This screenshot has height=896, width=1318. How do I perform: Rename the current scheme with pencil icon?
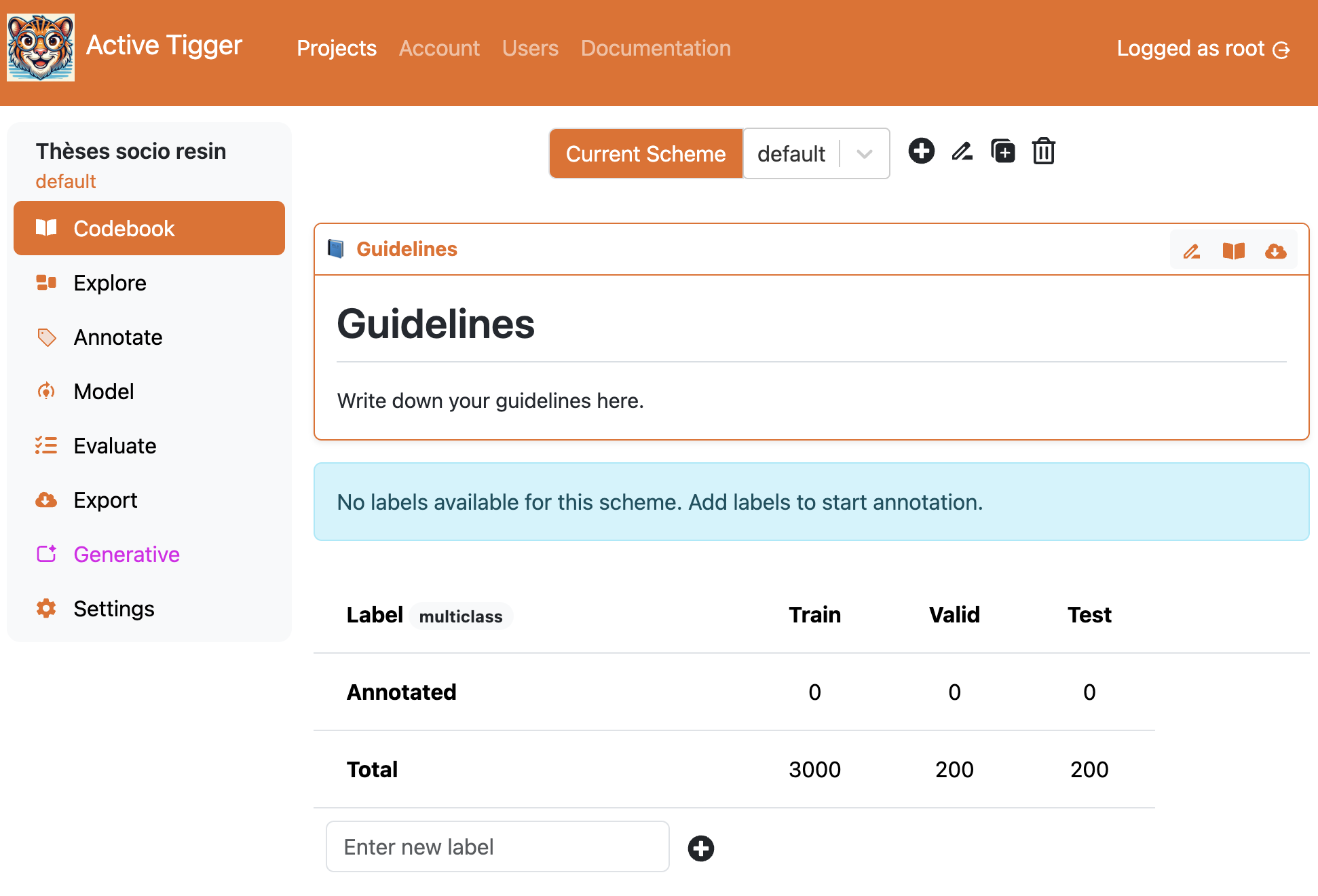click(x=962, y=151)
